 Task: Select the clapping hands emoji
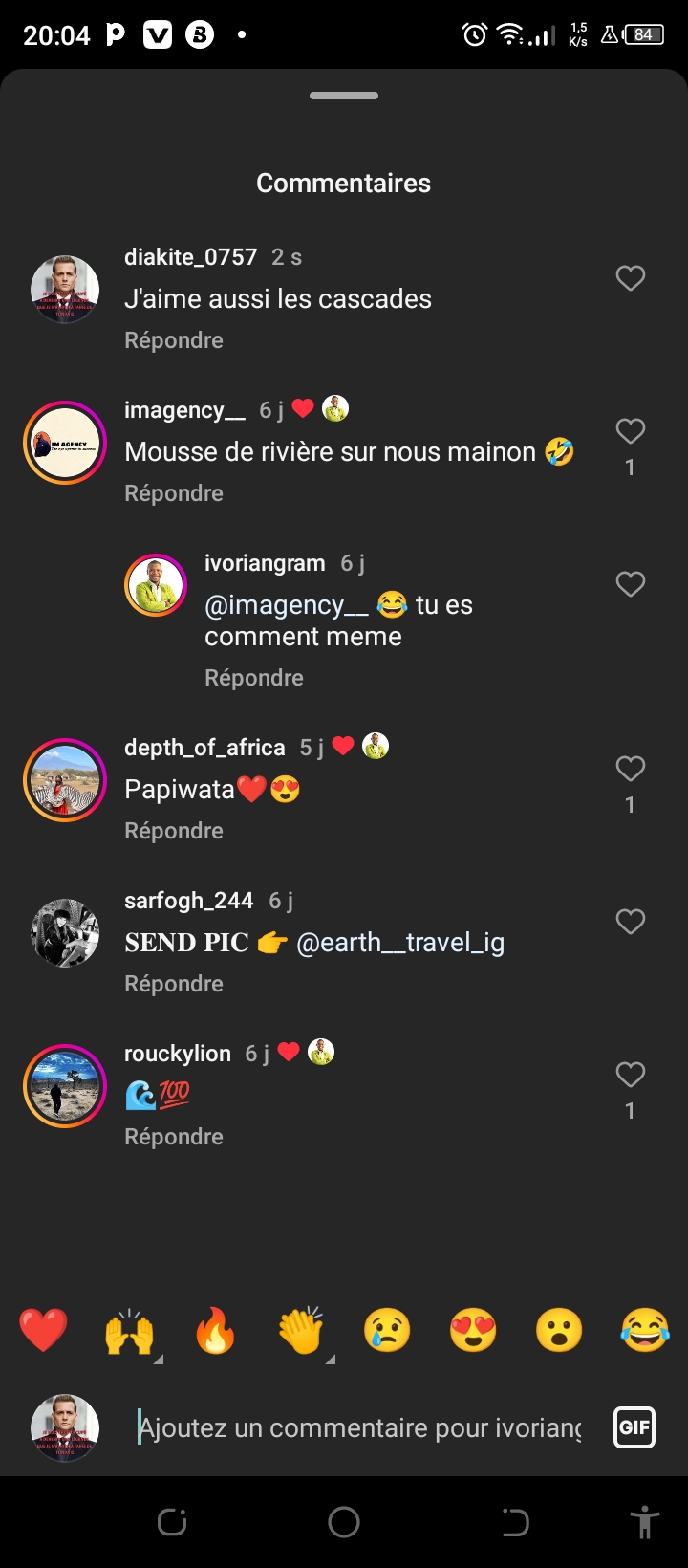click(301, 1330)
